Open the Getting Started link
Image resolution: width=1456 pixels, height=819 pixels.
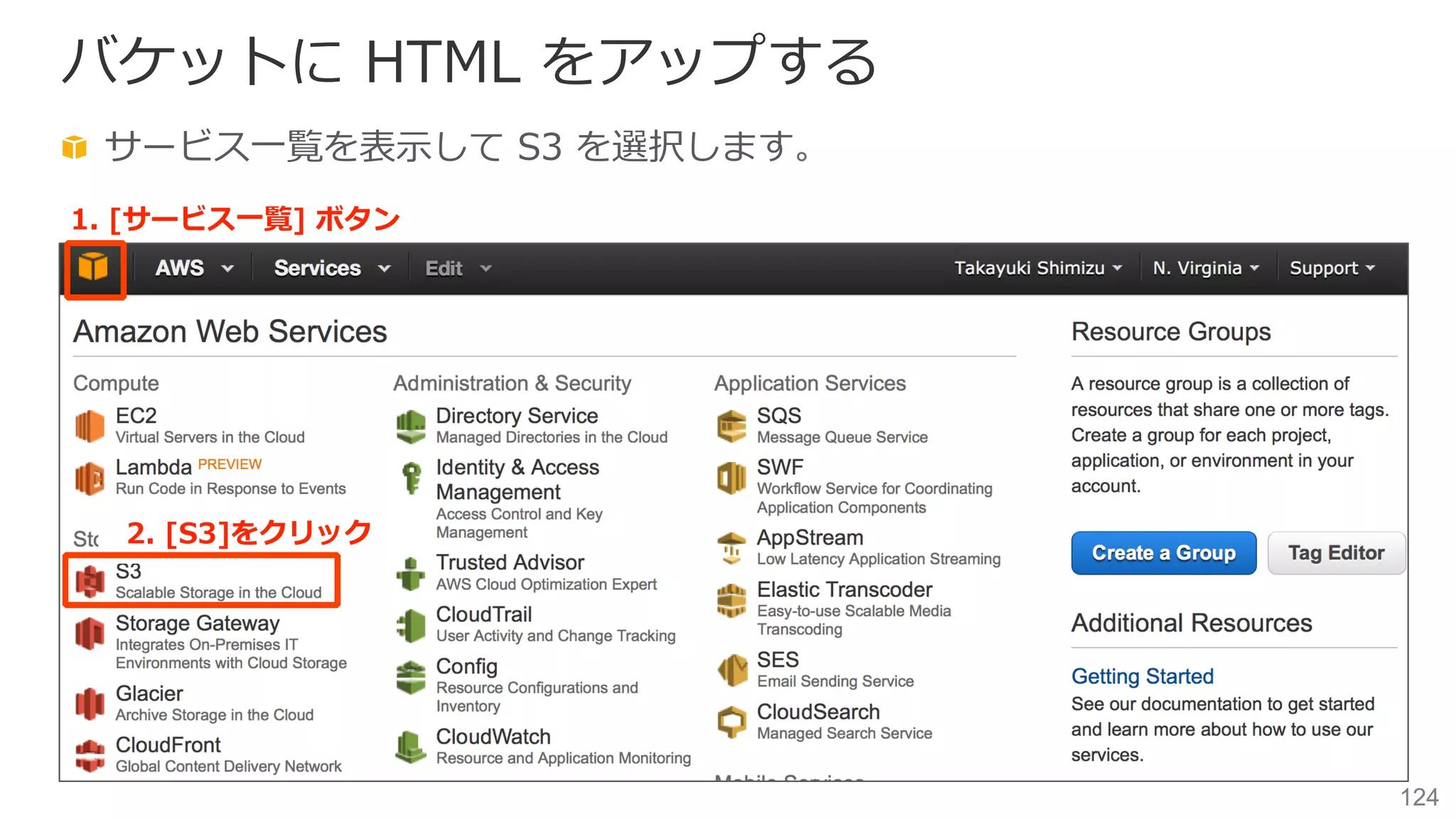coord(1142,675)
